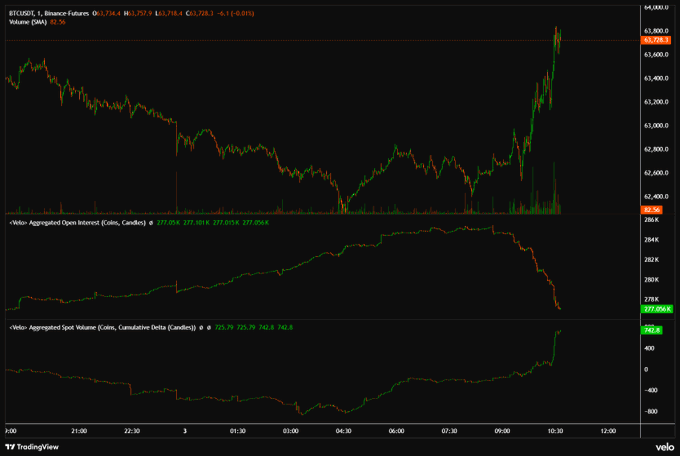Click the 278K open interest axis label
This screenshot has height=456, width=680.
[x=651, y=299]
